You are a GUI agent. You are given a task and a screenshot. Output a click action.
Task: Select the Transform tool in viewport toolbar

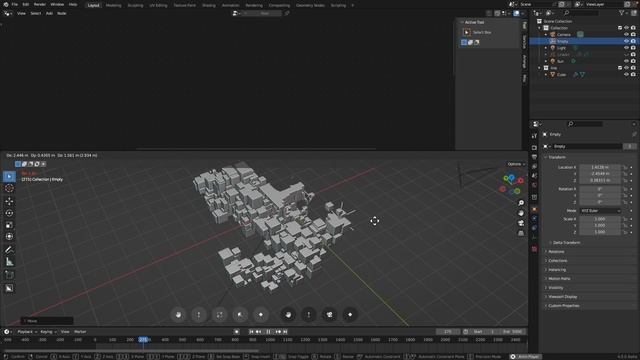(9, 236)
